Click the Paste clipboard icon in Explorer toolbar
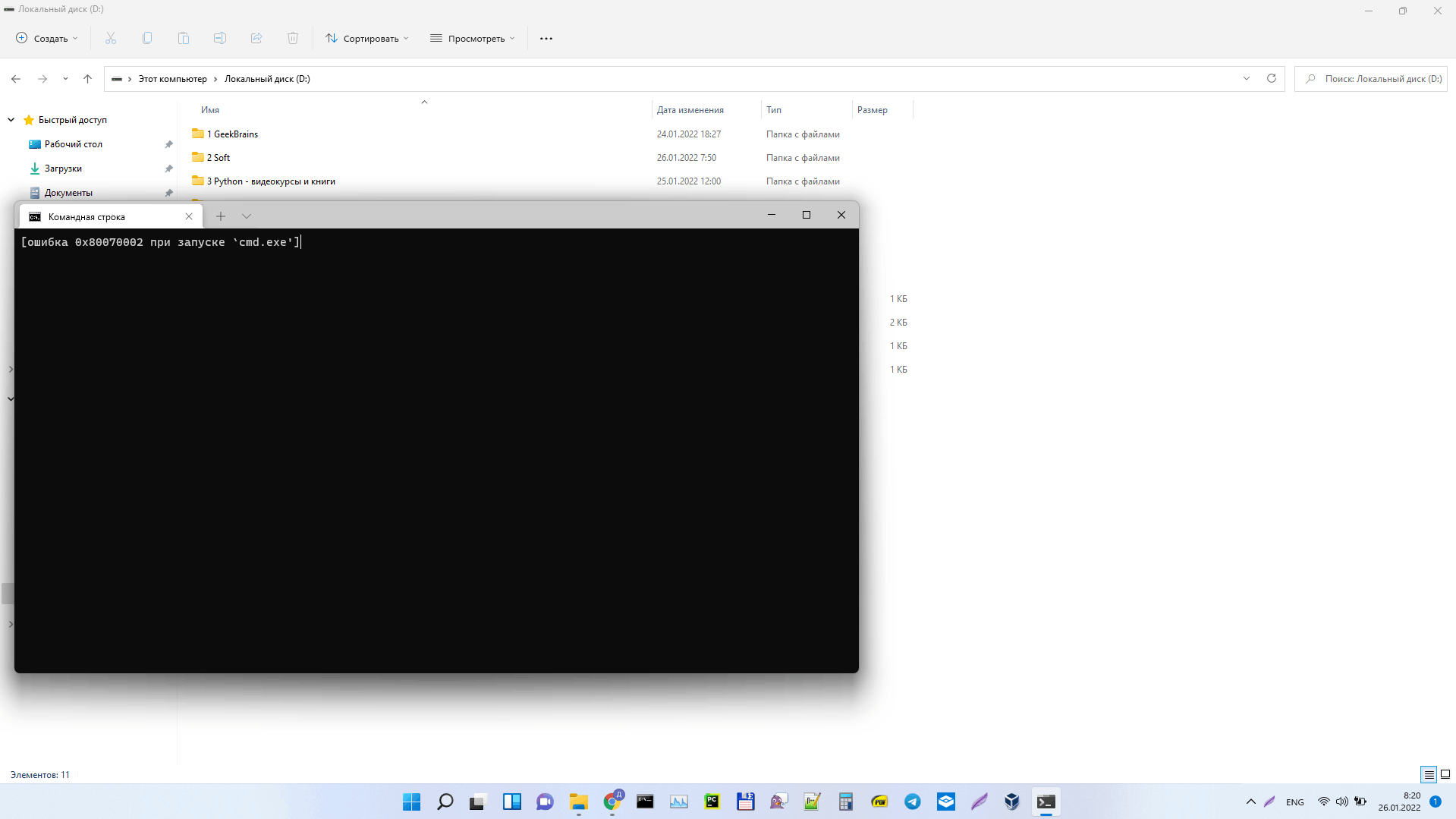Viewport: 1456px width, 819px height. [x=184, y=38]
